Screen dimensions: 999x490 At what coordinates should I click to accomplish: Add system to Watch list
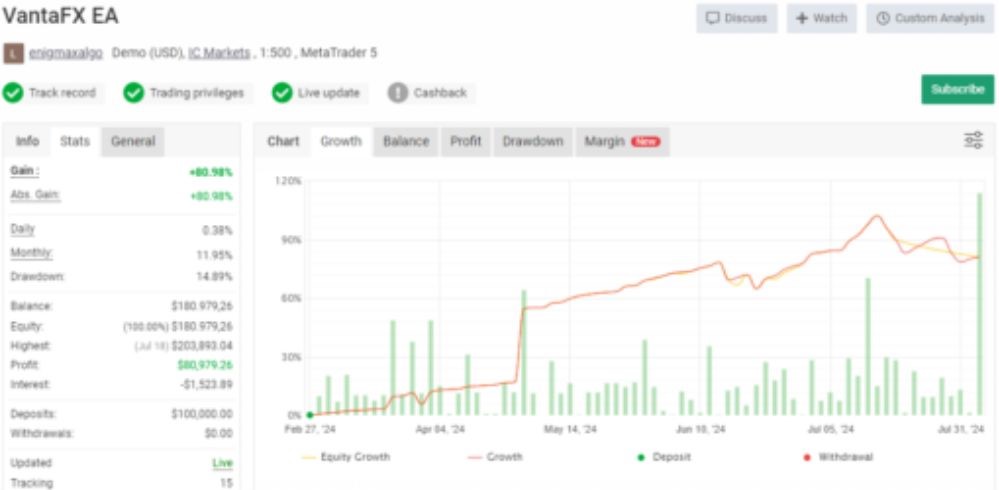[x=821, y=18]
